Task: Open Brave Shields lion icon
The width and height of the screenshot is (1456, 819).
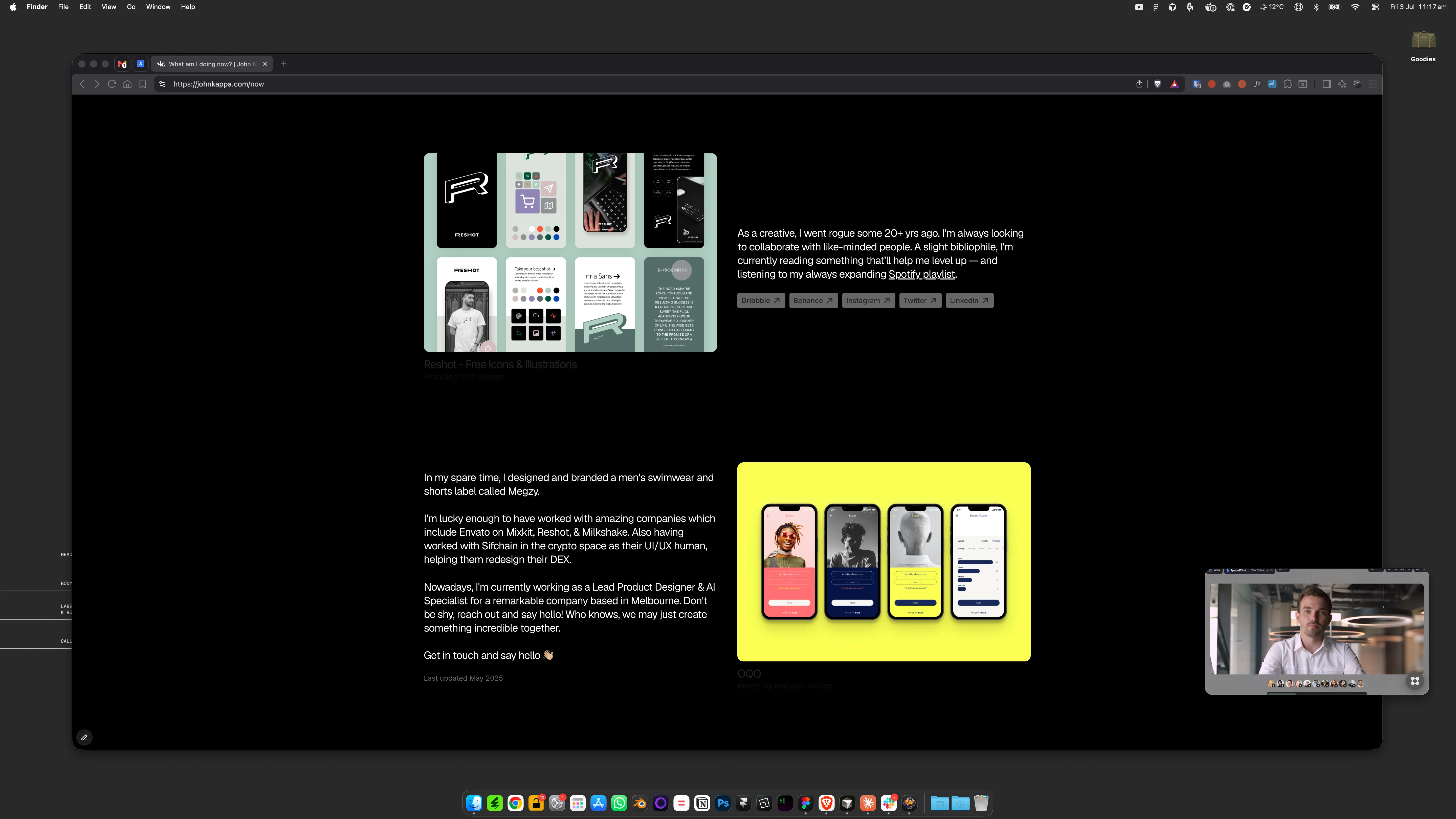Action: click(1158, 84)
